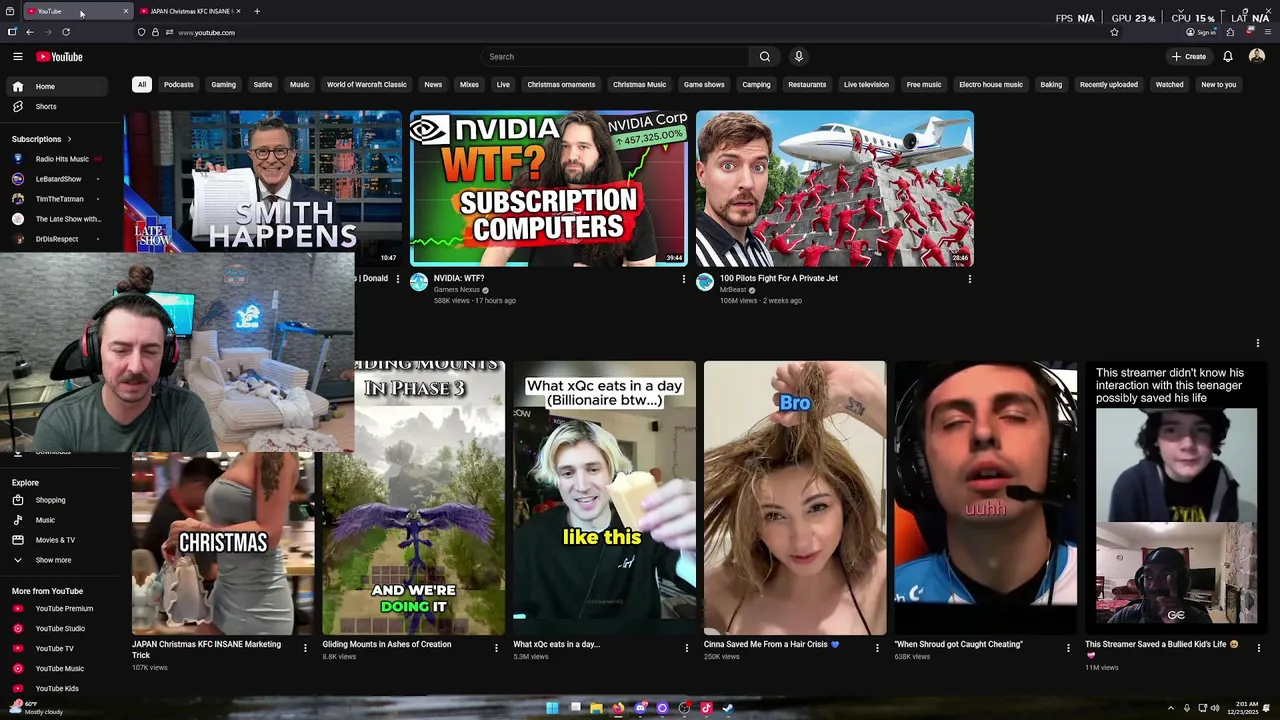Image resolution: width=1280 pixels, height=720 pixels.
Task: Click browser Sign in button
Action: (1201, 32)
